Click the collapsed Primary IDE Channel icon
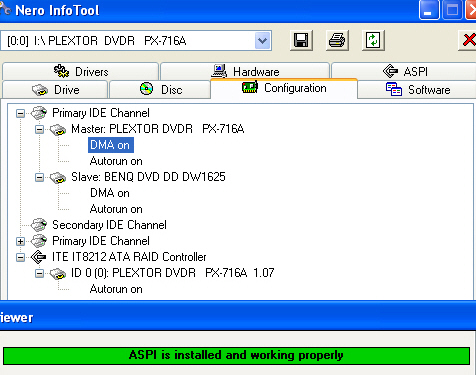Screen dimensions: 476x375 [x=39, y=241]
